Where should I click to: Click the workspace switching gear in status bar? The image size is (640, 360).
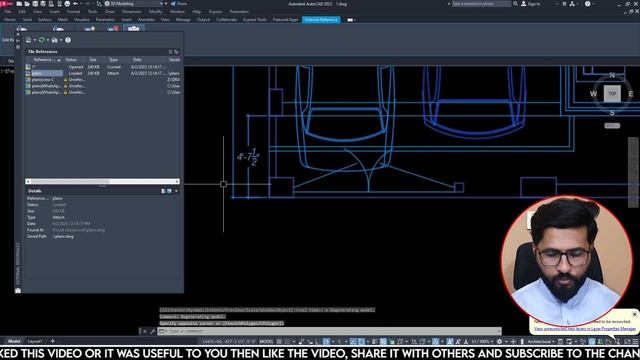coord(500,341)
